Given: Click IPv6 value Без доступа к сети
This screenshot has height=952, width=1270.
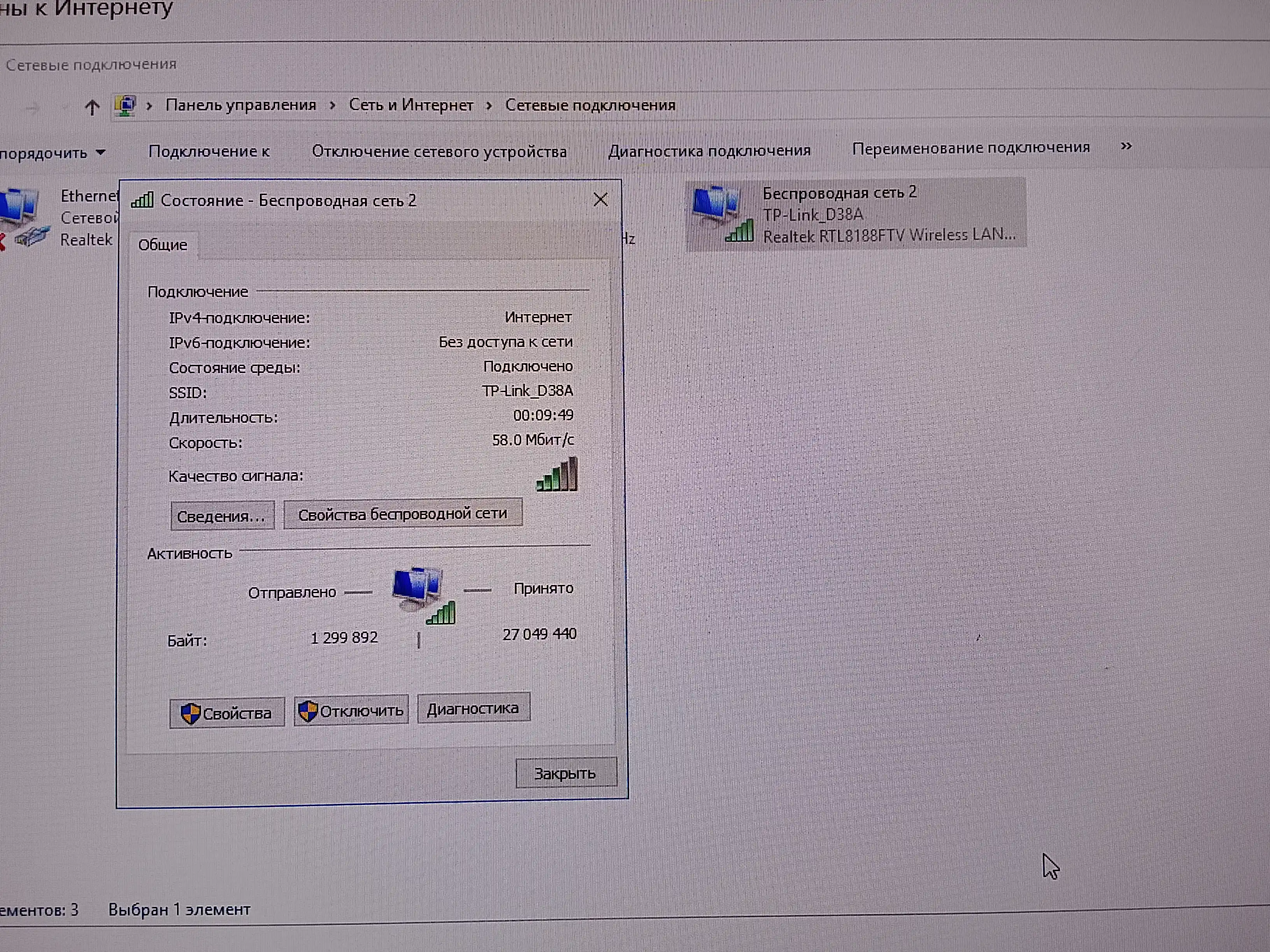Looking at the screenshot, I should point(505,342).
